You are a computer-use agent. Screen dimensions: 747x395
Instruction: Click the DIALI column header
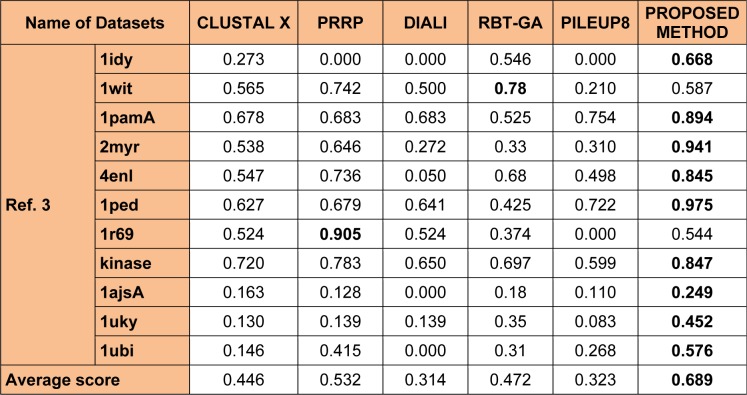pyautogui.click(x=425, y=23)
